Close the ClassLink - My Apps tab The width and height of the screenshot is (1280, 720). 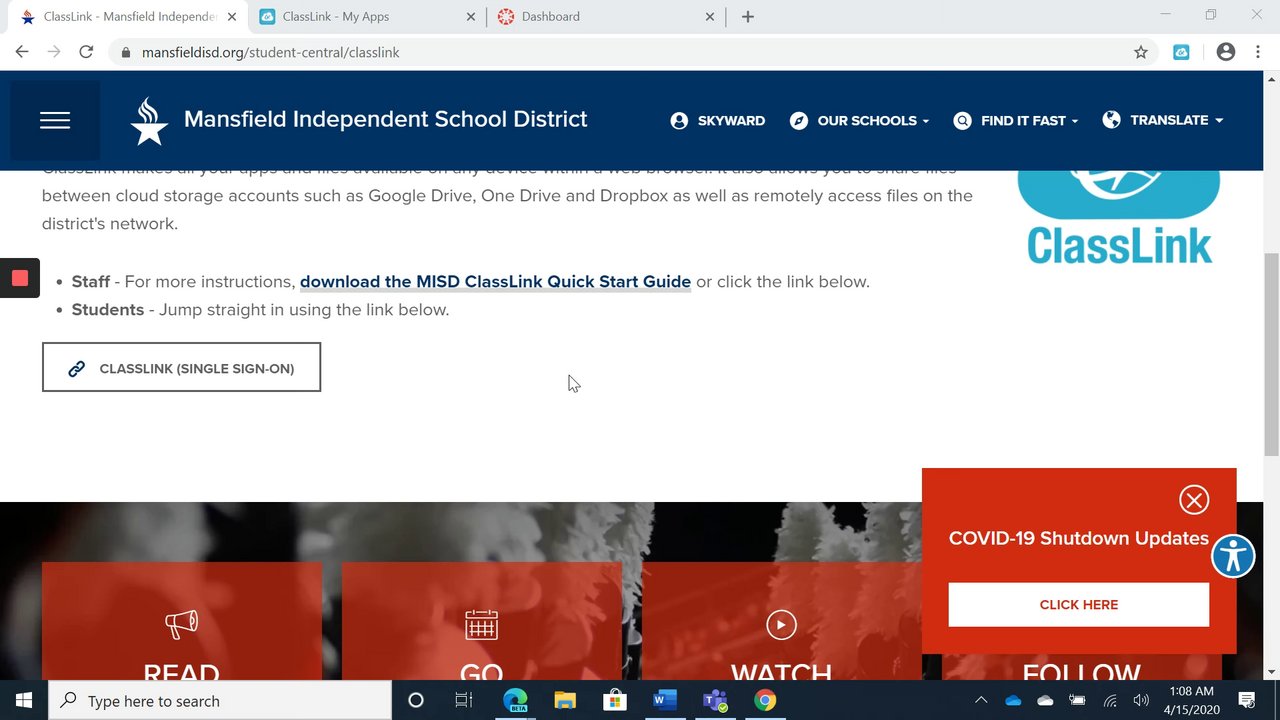pos(472,17)
